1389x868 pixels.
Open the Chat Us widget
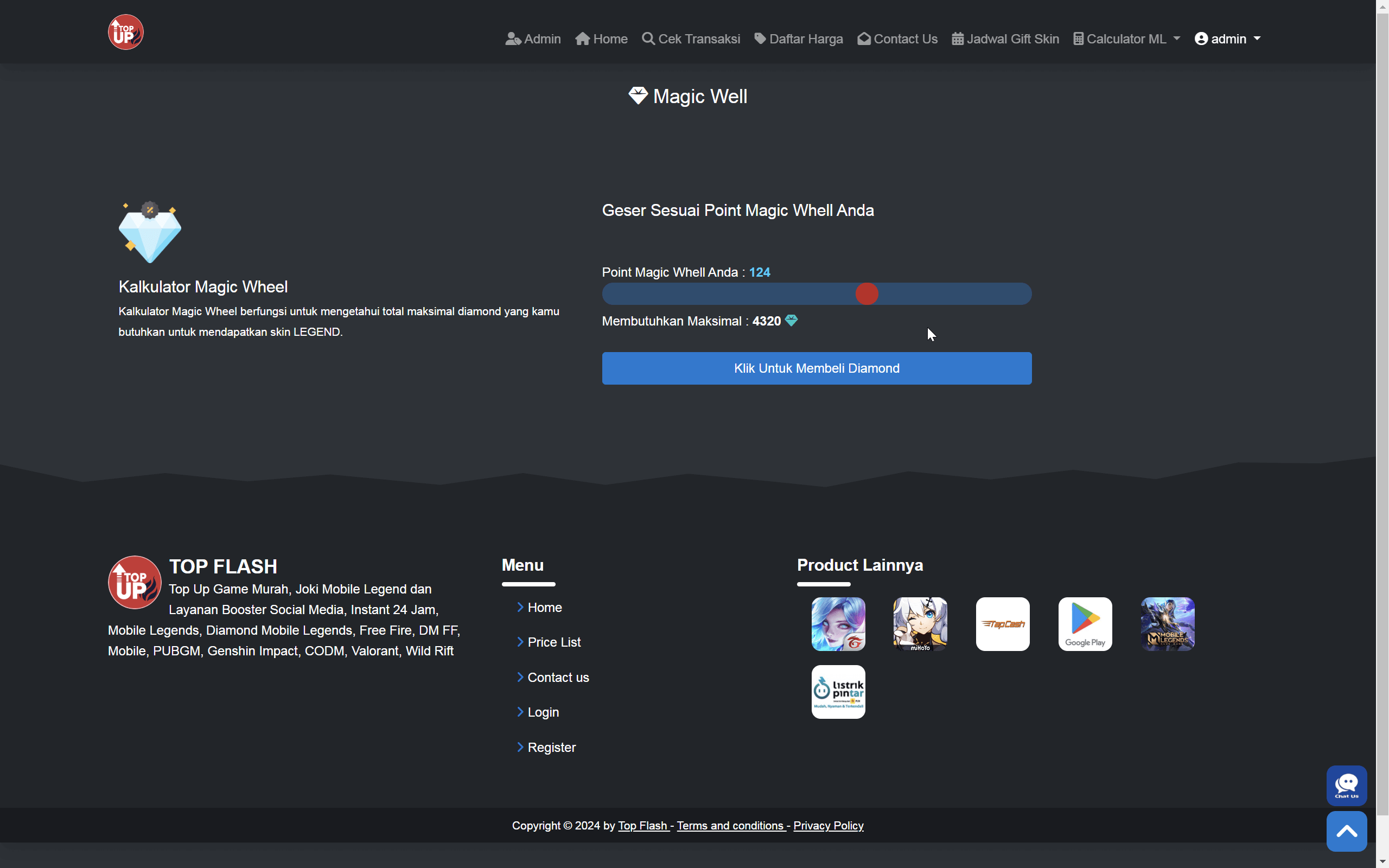pyautogui.click(x=1347, y=786)
